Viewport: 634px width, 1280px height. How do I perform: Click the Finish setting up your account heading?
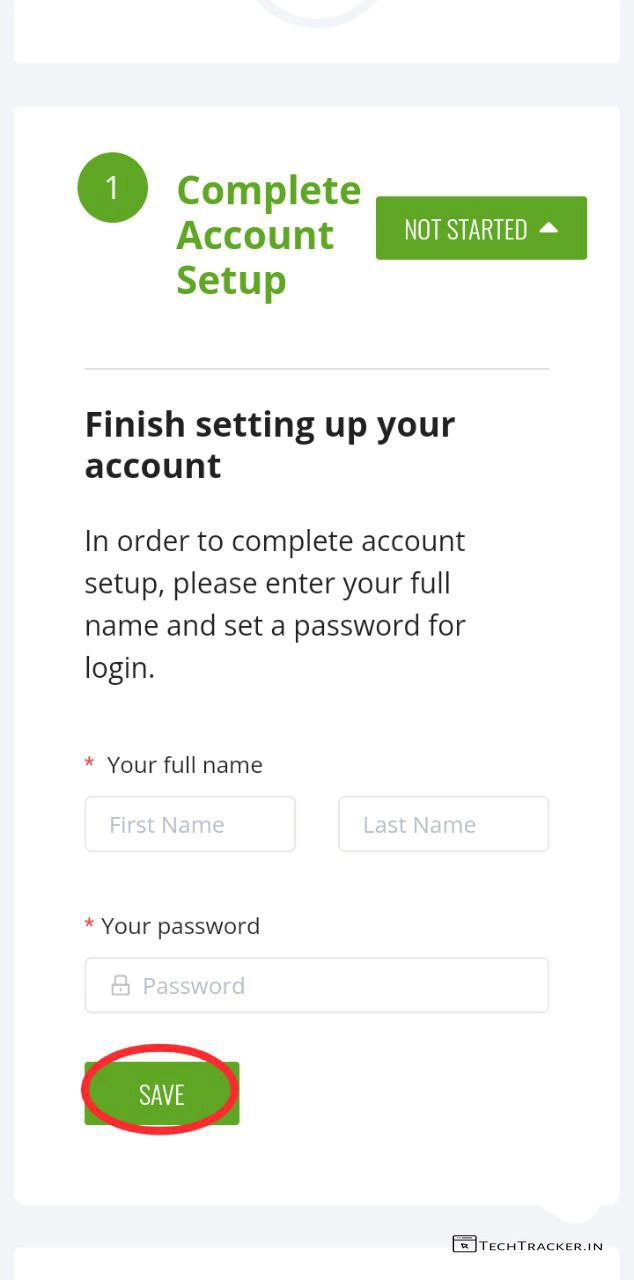point(269,445)
